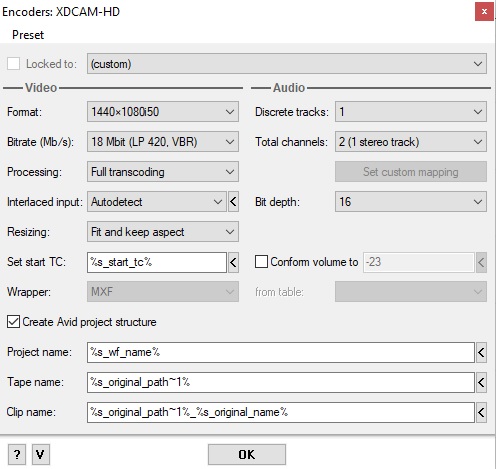Image resolution: width=496 pixels, height=469 pixels.
Task: Click the Tape name text field
Action: [x=281, y=382]
